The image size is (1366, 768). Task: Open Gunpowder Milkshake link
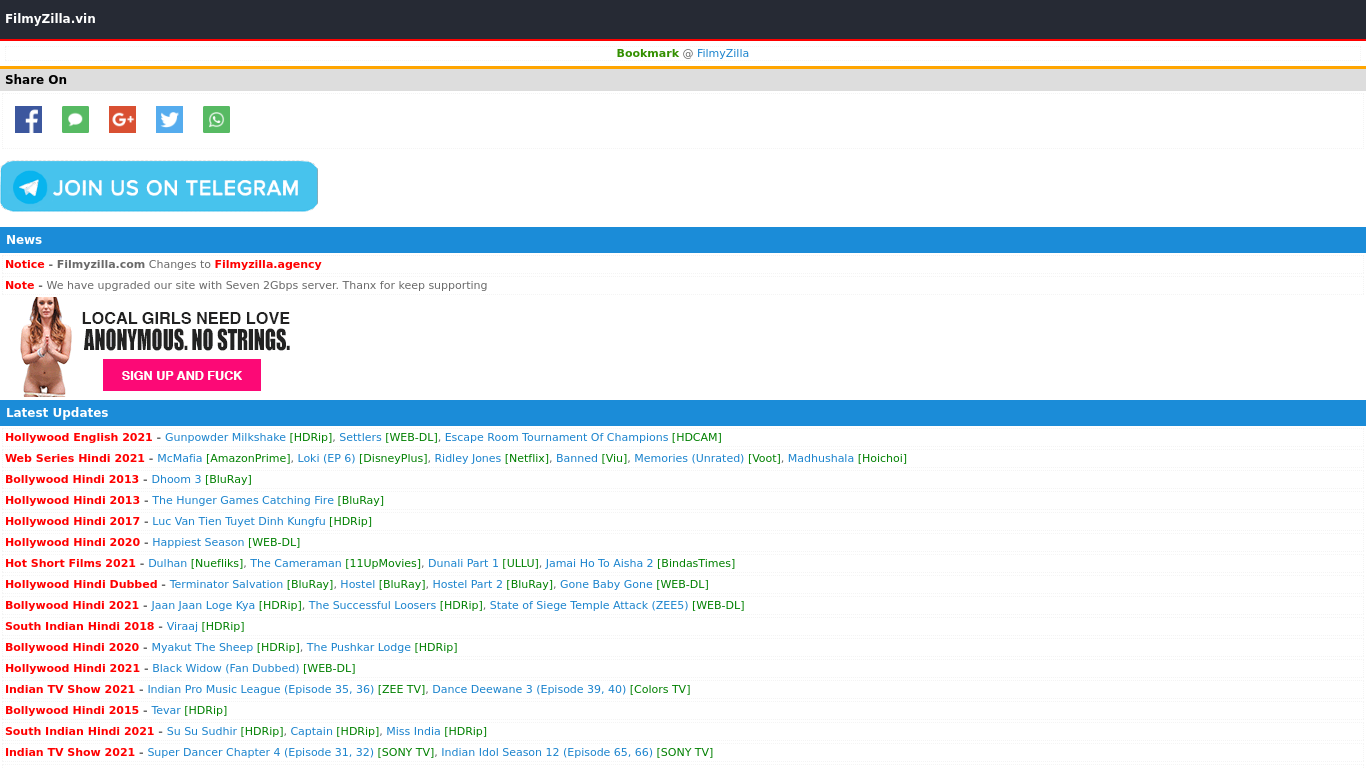tap(225, 438)
